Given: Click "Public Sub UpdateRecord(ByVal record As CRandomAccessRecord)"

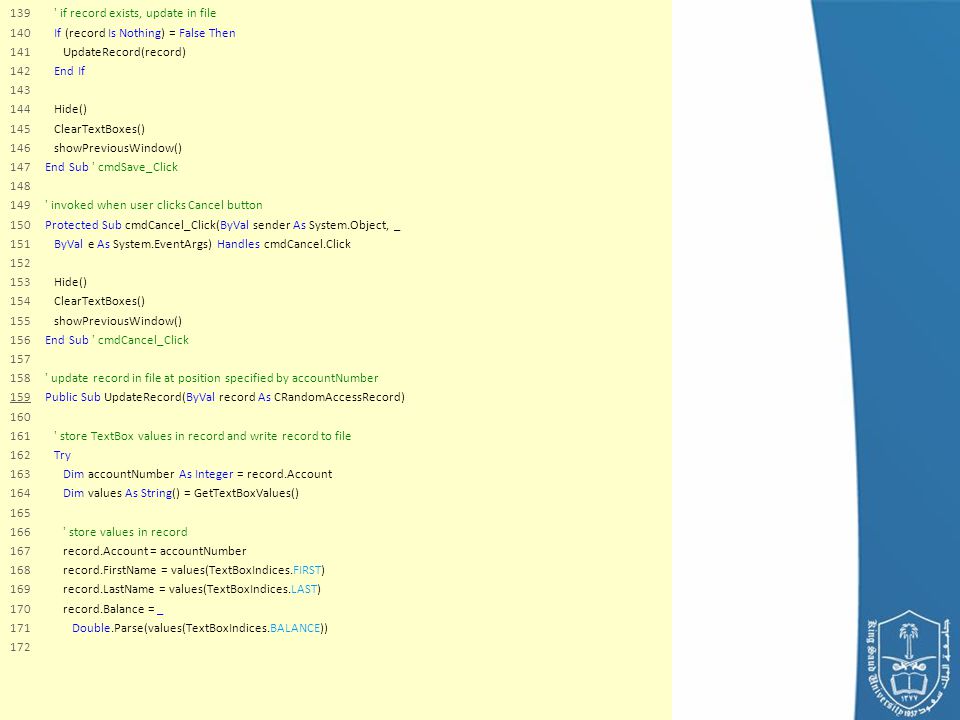Looking at the screenshot, I should pos(225,397).
